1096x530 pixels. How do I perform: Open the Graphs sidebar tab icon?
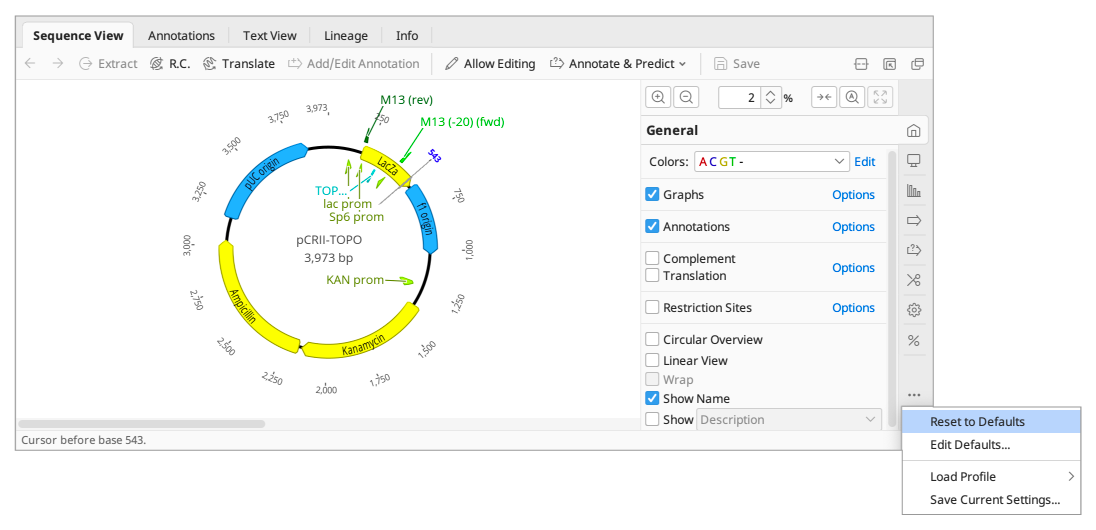(913, 191)
